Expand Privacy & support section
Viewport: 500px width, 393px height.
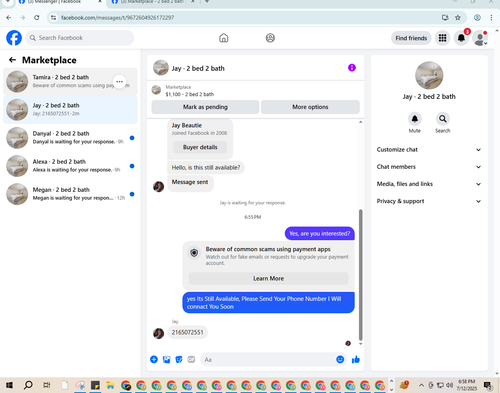click(429, 201)
